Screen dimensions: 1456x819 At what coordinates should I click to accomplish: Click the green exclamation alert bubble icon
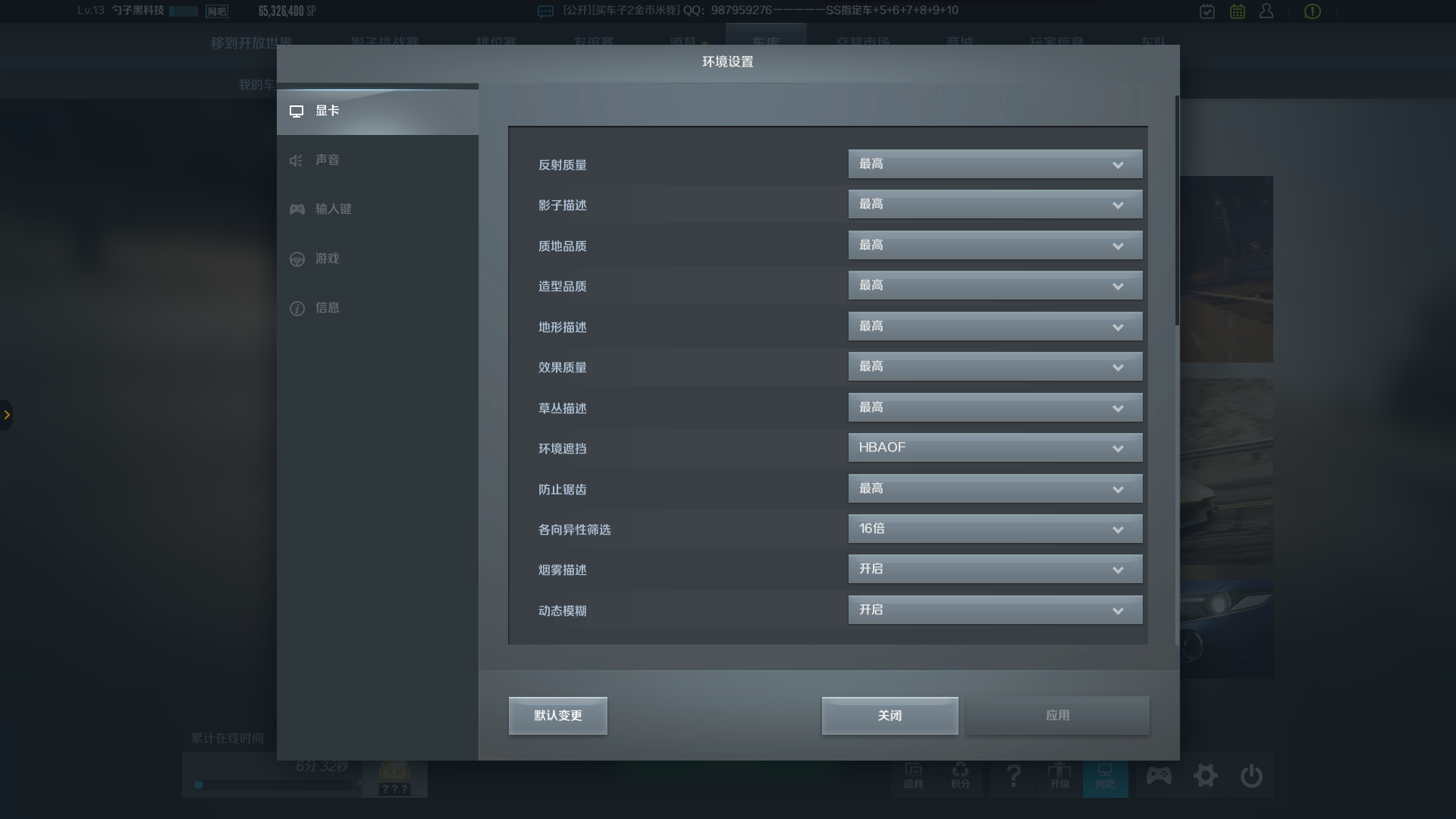(1312, 11)
